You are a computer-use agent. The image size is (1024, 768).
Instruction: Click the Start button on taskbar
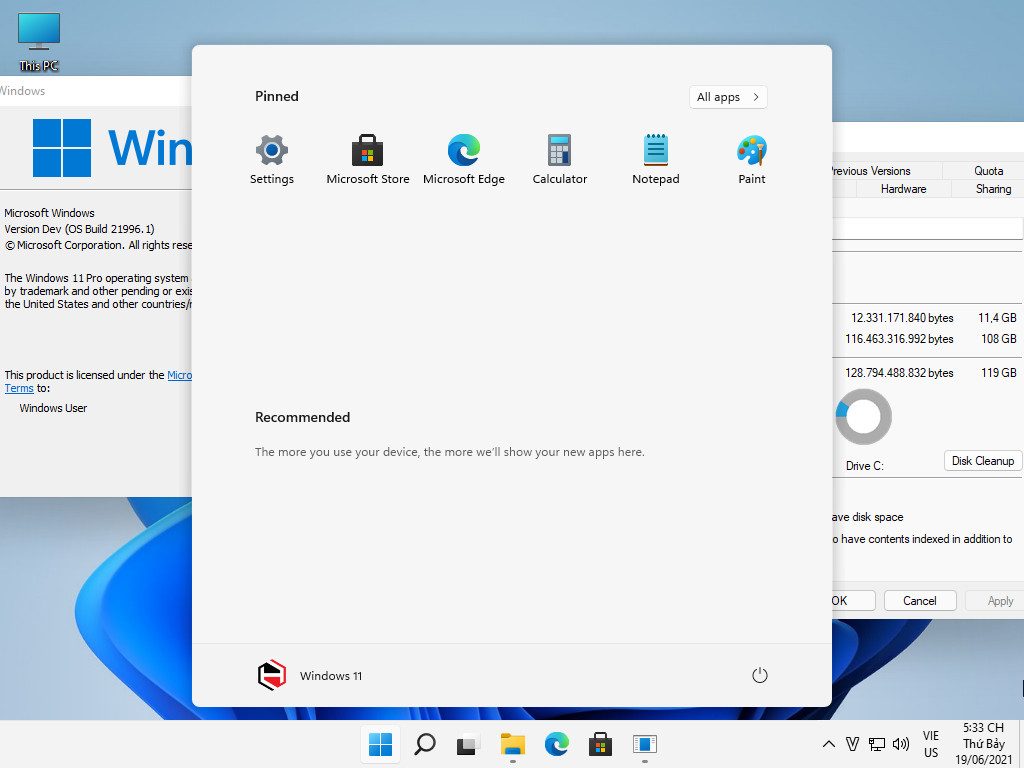click(x=380, y=744)
